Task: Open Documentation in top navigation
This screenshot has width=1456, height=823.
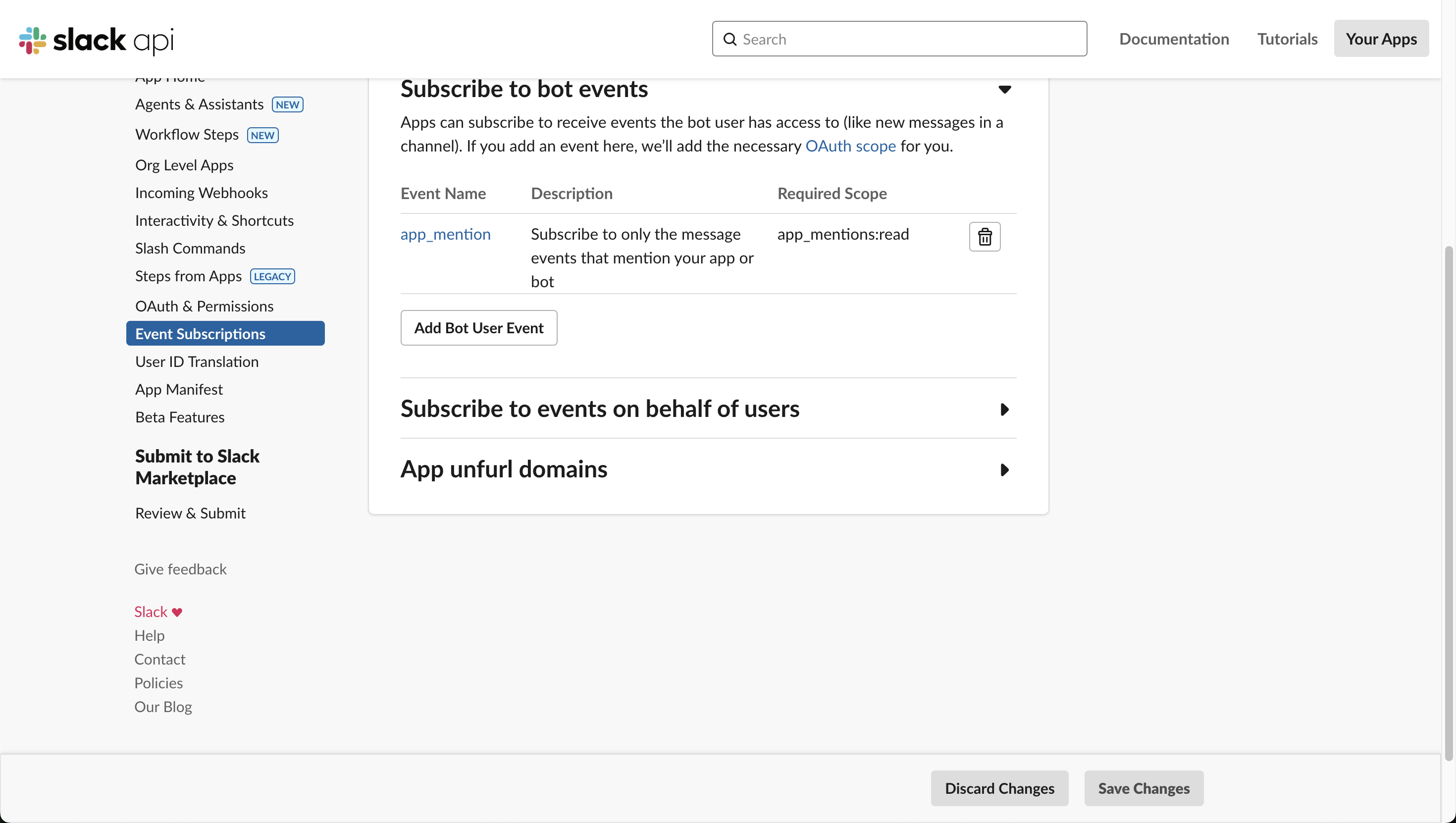Action: 1174,39
